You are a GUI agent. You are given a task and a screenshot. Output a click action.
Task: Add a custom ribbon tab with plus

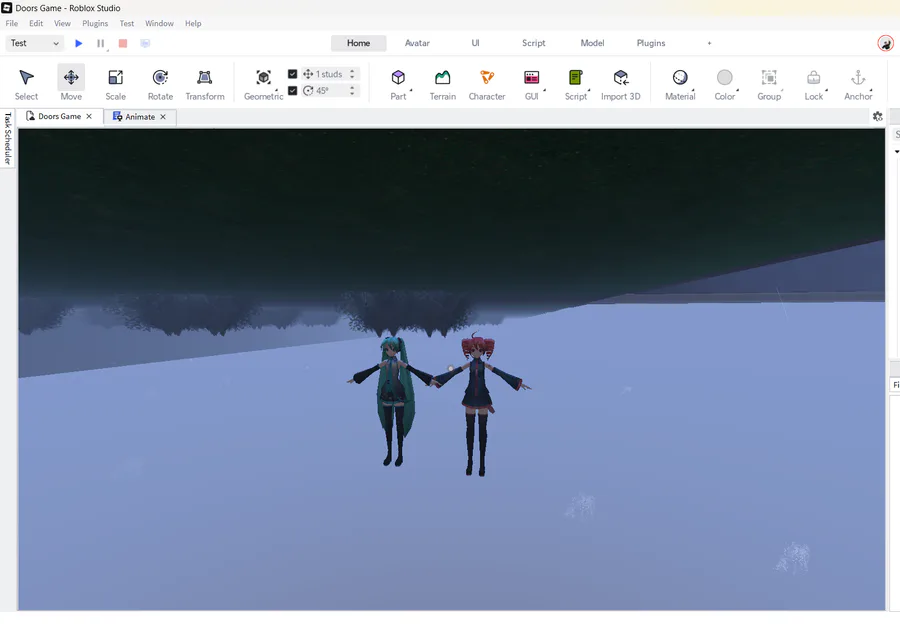tap(709, 43)
